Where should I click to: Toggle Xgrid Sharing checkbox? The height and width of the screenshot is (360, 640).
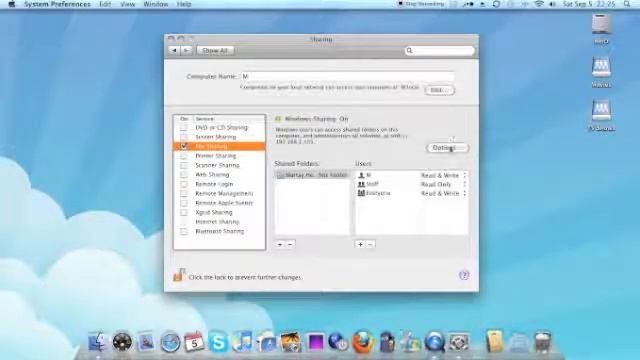tap(184, 213)
